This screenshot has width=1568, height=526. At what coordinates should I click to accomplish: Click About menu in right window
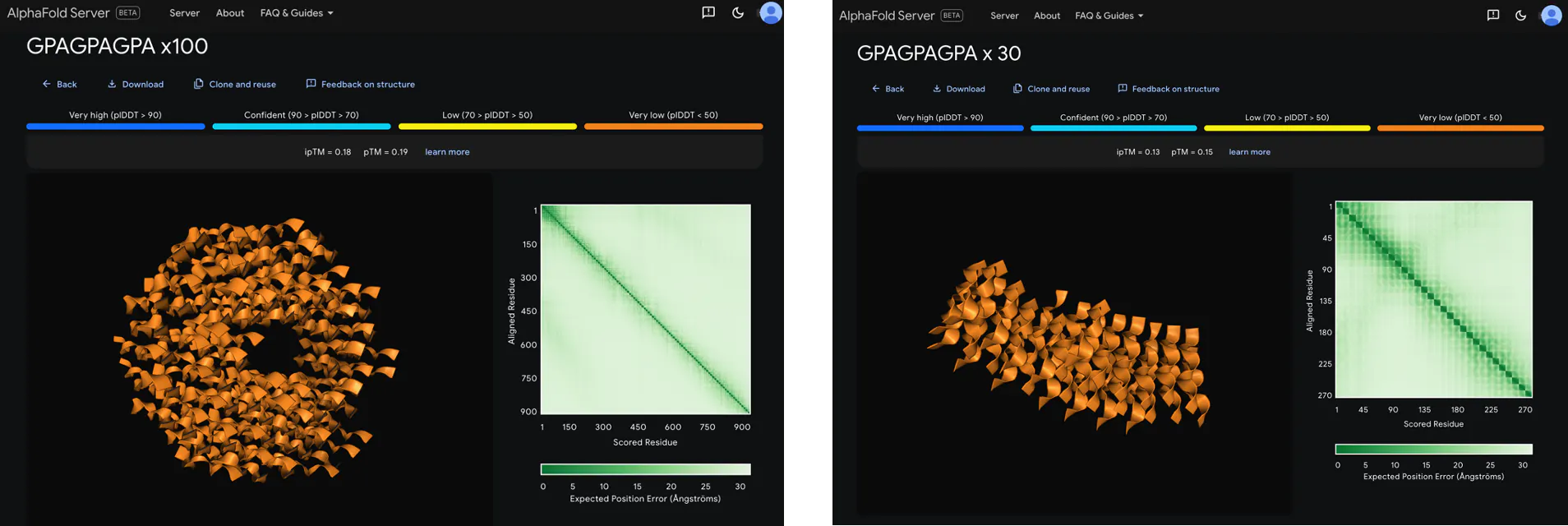1047,16
